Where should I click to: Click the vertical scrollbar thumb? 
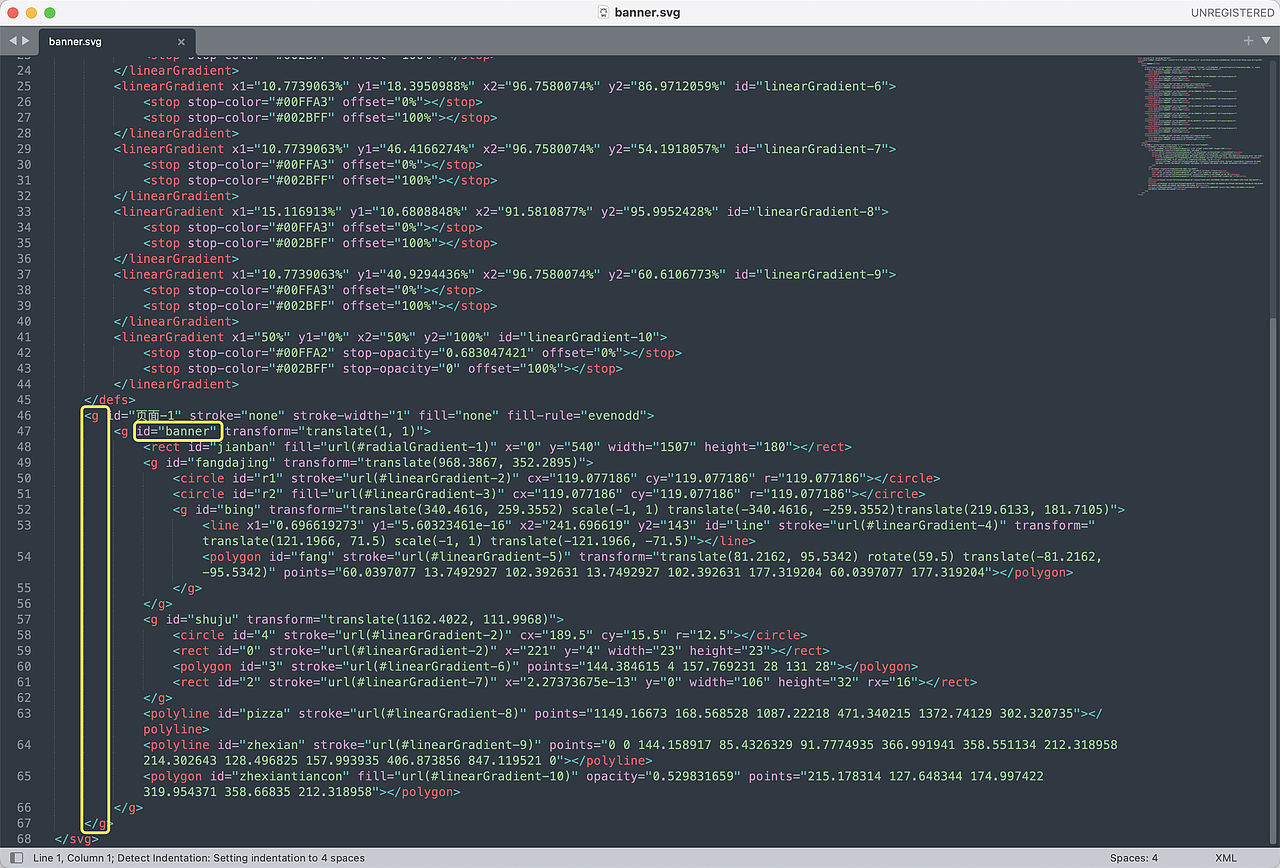[1274, 580]
